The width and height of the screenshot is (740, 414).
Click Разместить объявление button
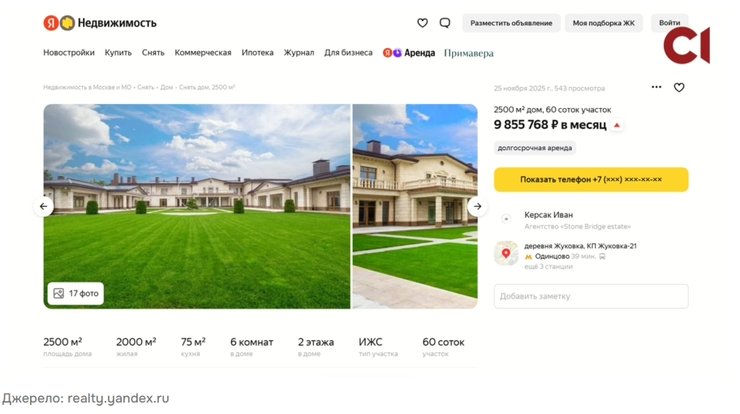pyautogui.click(x=511, y=23)
